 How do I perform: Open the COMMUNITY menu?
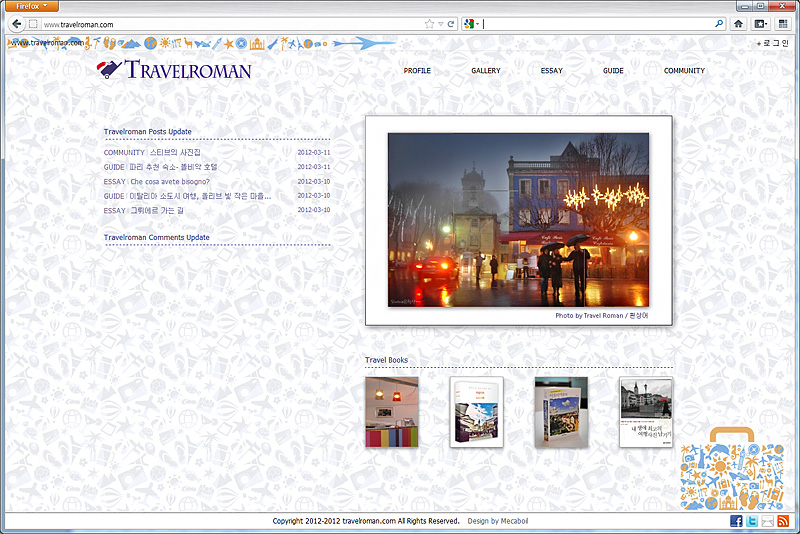[x=684, y=70]
